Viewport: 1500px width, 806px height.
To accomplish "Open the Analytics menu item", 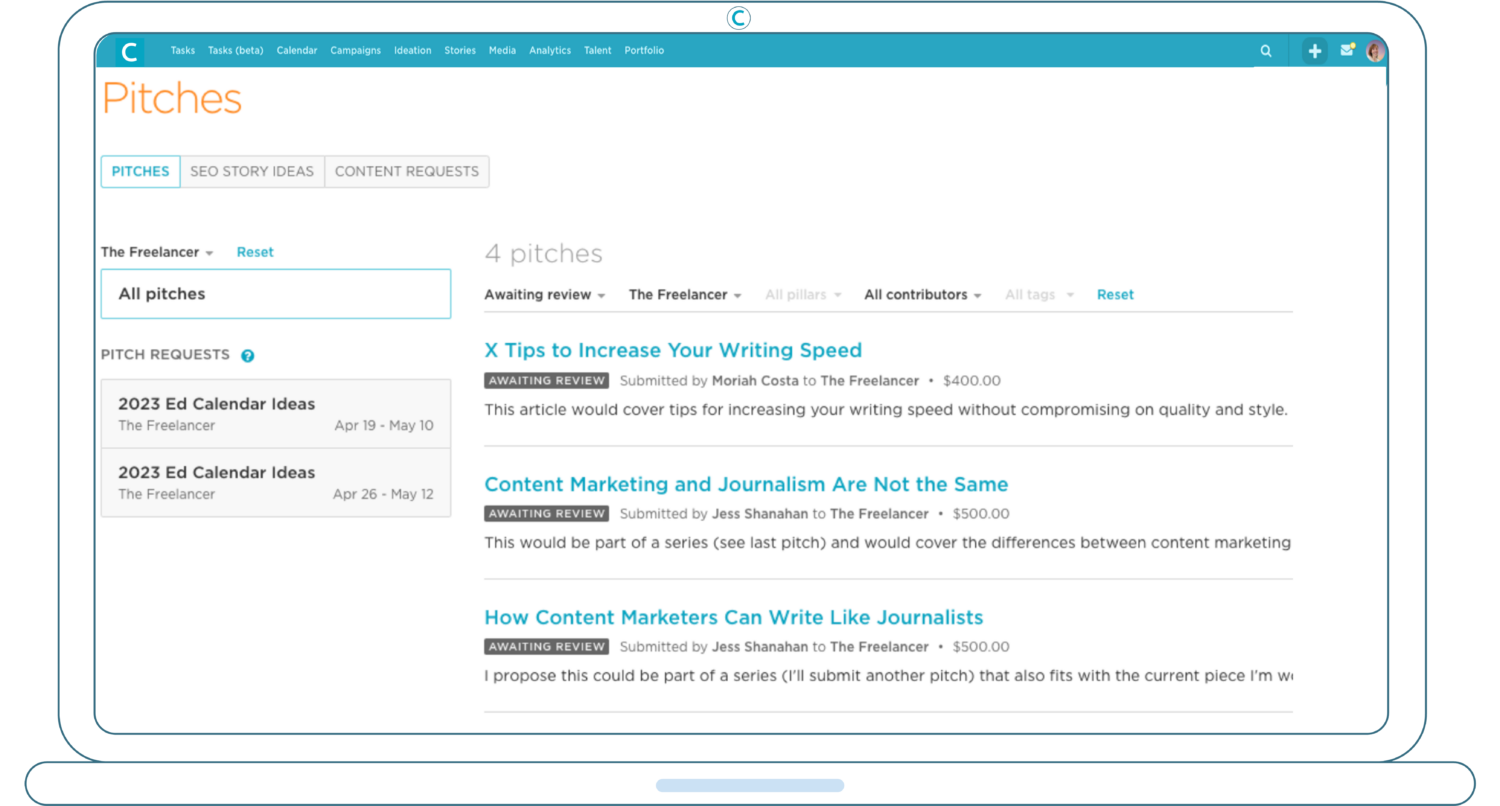I will (550, 51).
